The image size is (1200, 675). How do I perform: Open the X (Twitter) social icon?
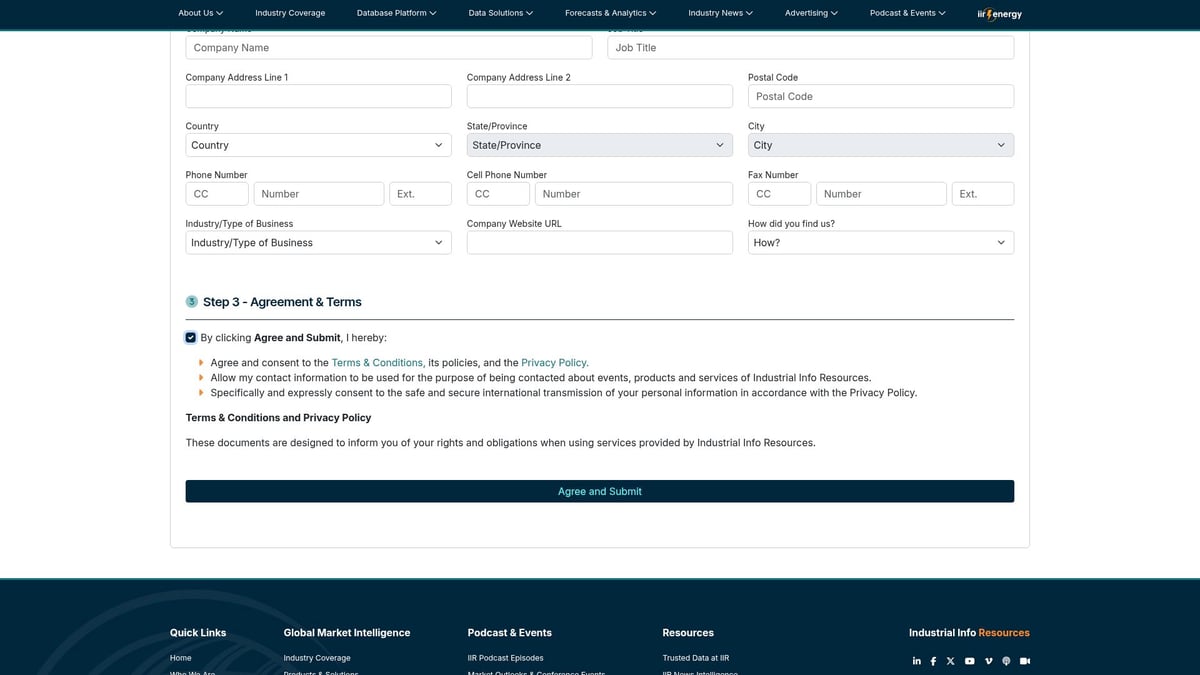tap(951, 661)
